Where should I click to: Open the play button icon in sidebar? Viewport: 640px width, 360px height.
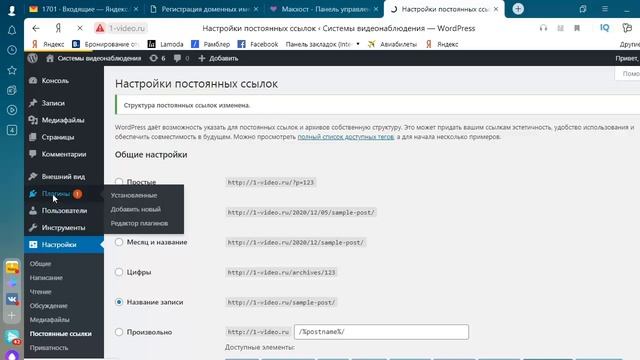click(x=12, y=110)
